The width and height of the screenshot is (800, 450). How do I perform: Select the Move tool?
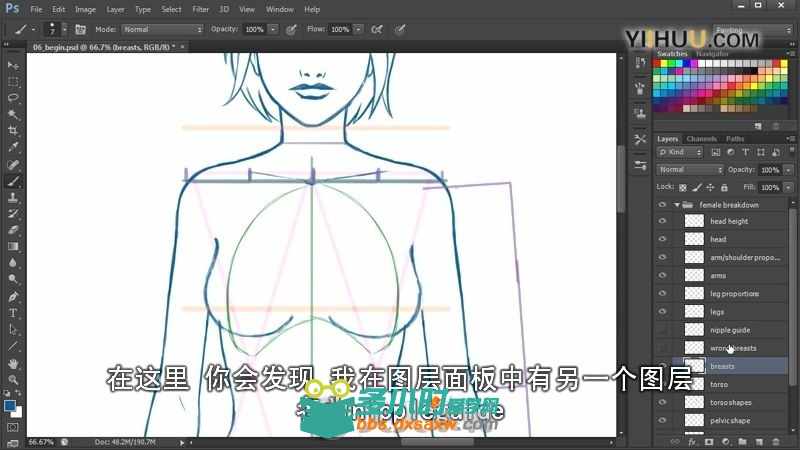pos(13,65)
